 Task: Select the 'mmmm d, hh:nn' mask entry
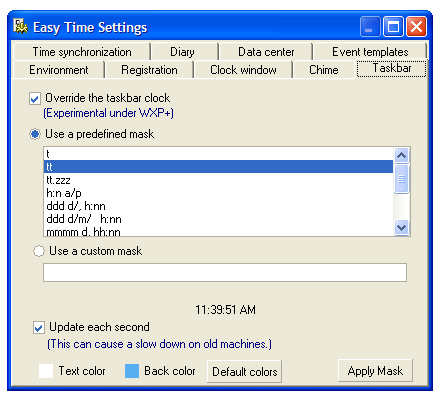tap(218, 231)
